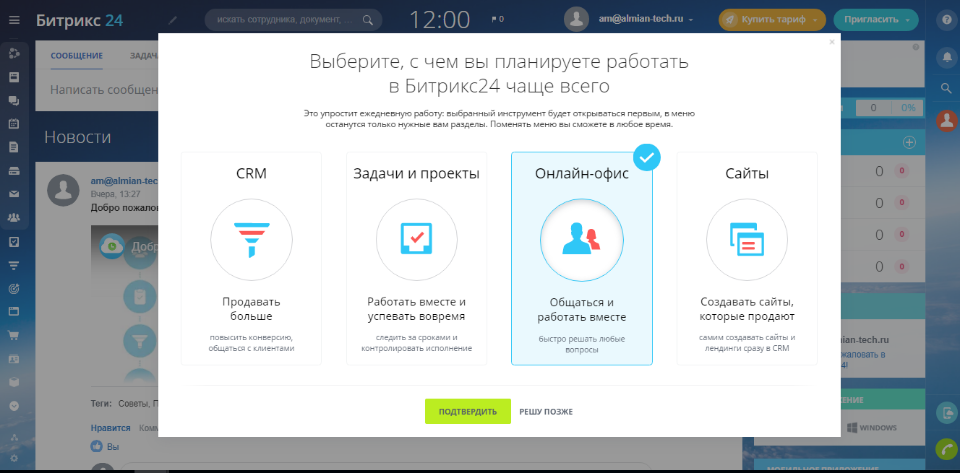Viewport: 960px width, 473px height.
Task: Open the workgroups people icon in sidebar
Action: pos(14,217)
